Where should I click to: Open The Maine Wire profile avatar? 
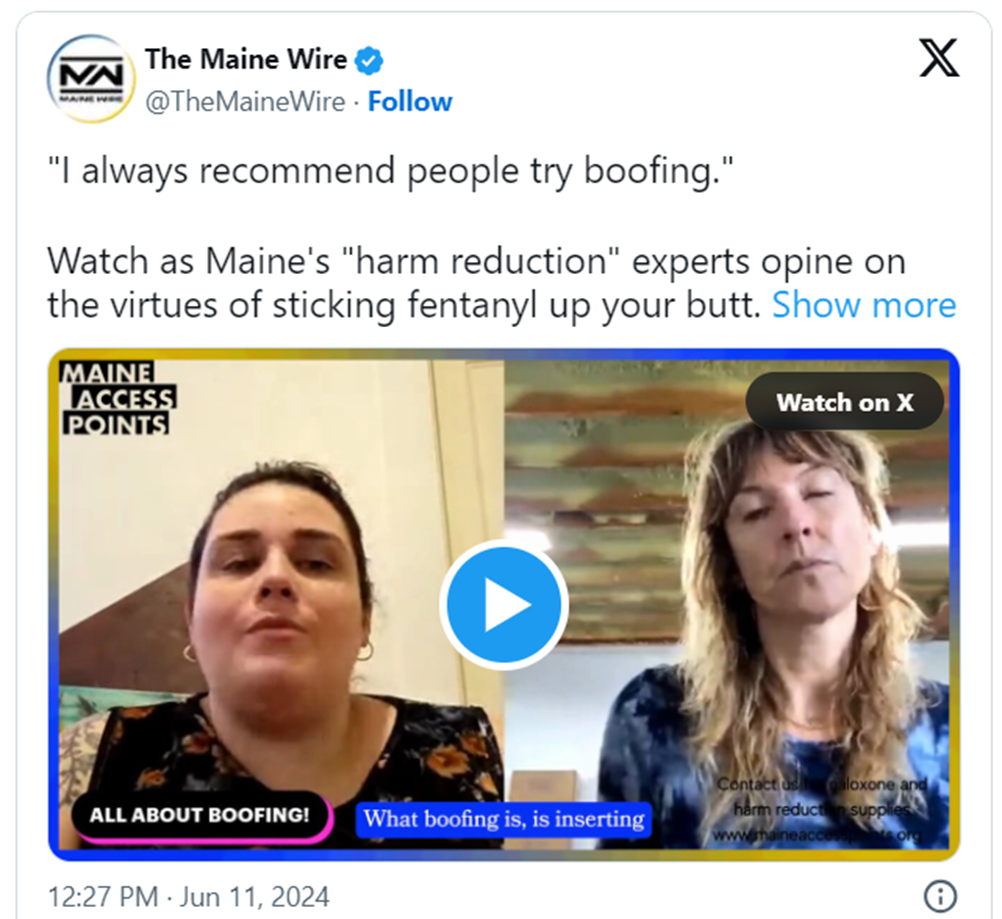tap(91, 79)
